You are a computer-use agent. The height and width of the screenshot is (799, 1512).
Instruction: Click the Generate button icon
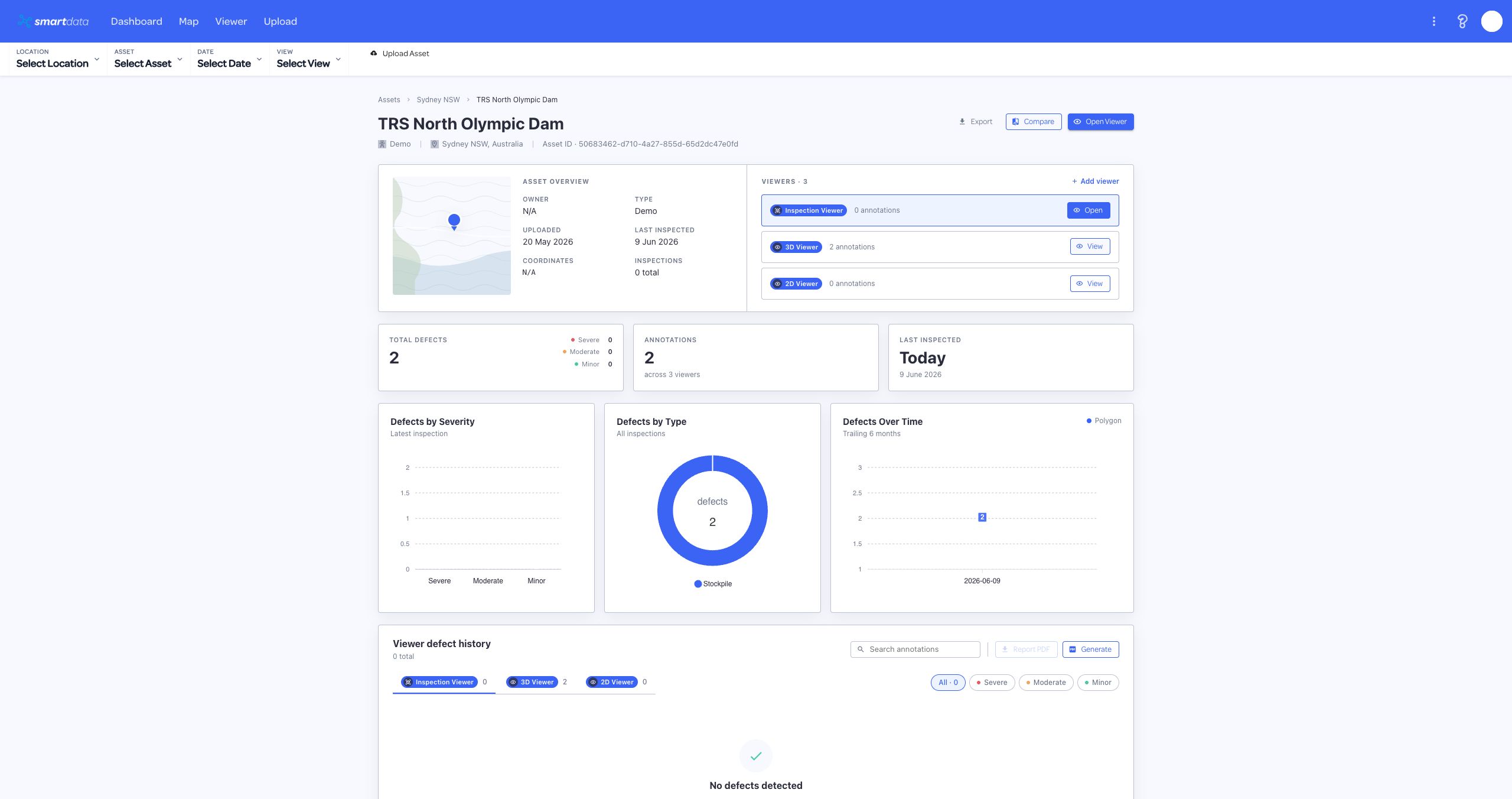[1073, 649]
